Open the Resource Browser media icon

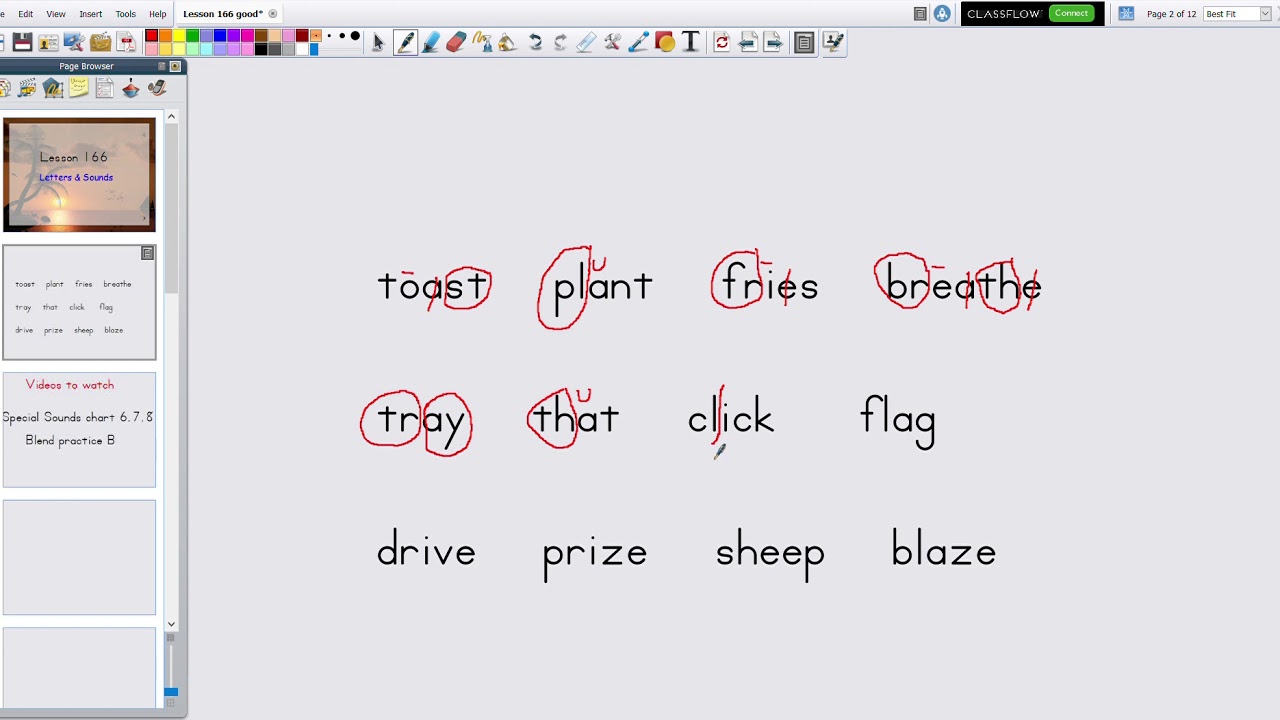pos(27,88)
